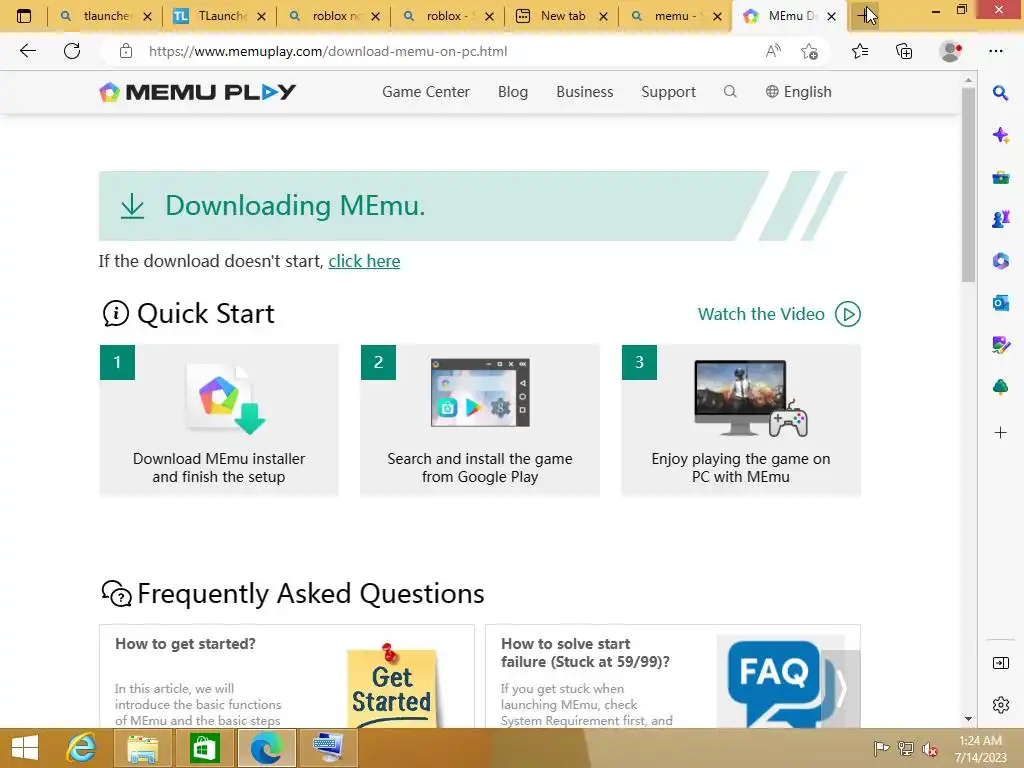Open the English language selector
The width and height of the screenshot is (1024, 768).
799,92
